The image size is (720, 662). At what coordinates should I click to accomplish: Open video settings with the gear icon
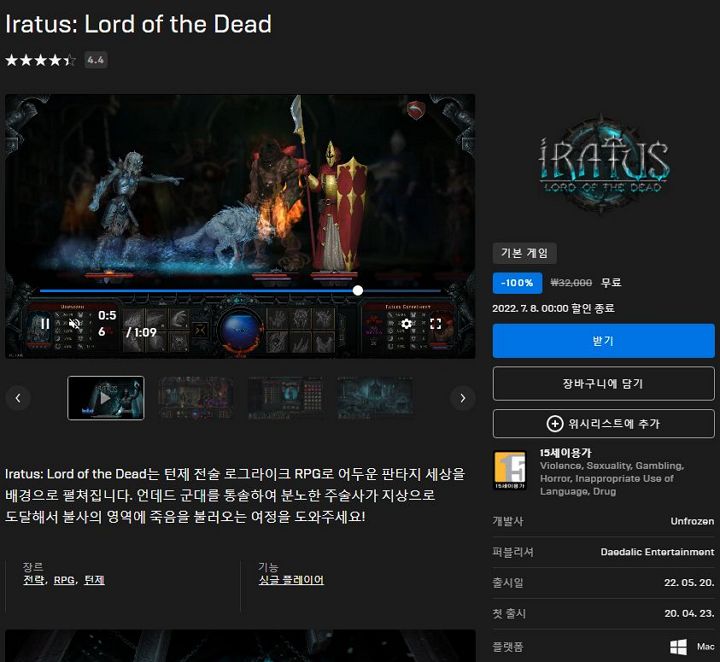click(x=406, y=324)
